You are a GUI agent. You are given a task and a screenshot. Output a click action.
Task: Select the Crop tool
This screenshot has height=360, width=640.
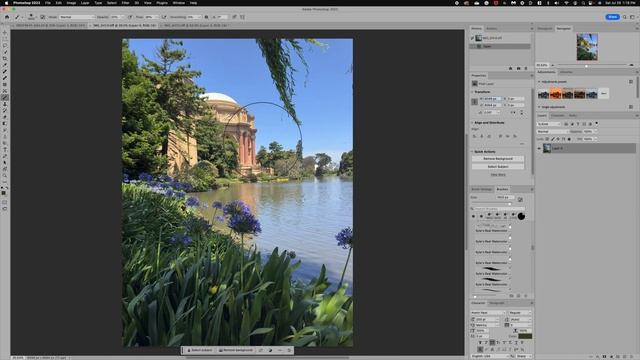(x=5, y=59)
